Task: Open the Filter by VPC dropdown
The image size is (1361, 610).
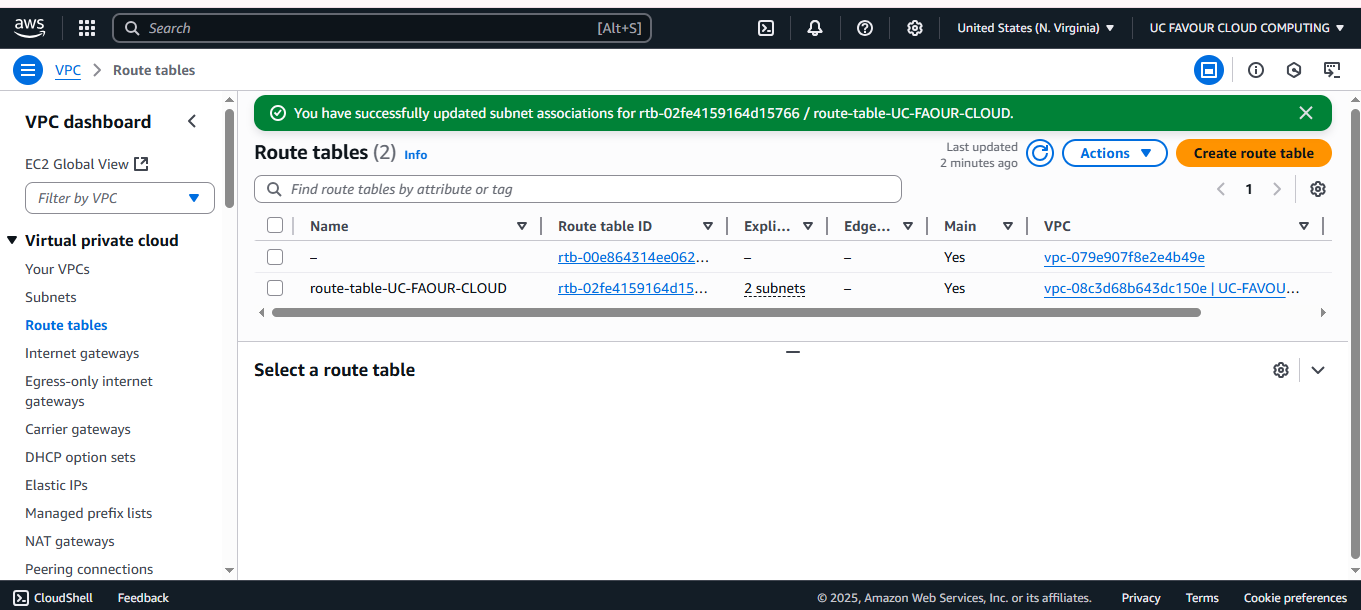Action: [120, 198]
